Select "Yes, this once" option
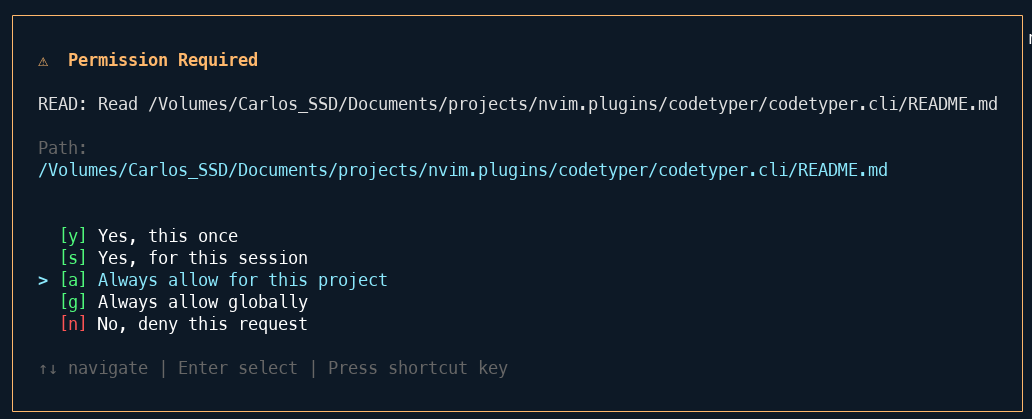 point(168,236)
